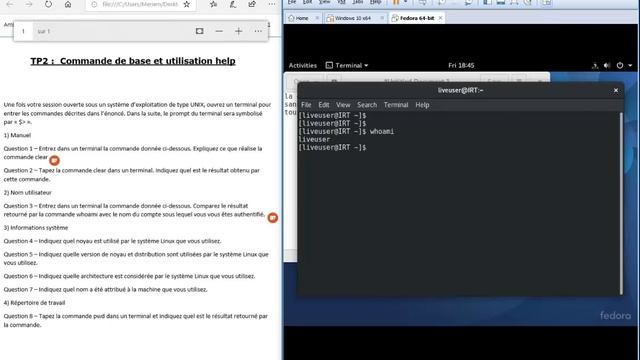
Task: Toggle fit to page in PDF toolbar
Action: [x=199, y=31]
